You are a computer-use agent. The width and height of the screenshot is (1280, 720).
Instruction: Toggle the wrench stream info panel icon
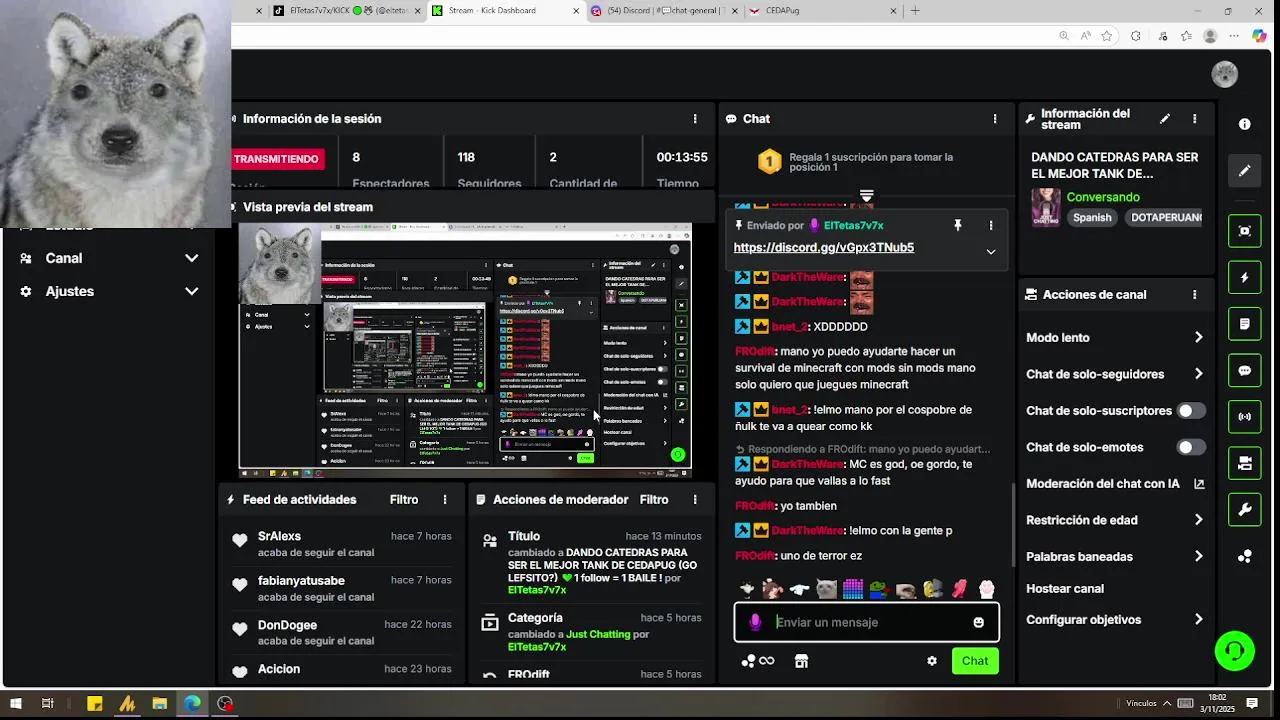click(x=1244, y=509)
